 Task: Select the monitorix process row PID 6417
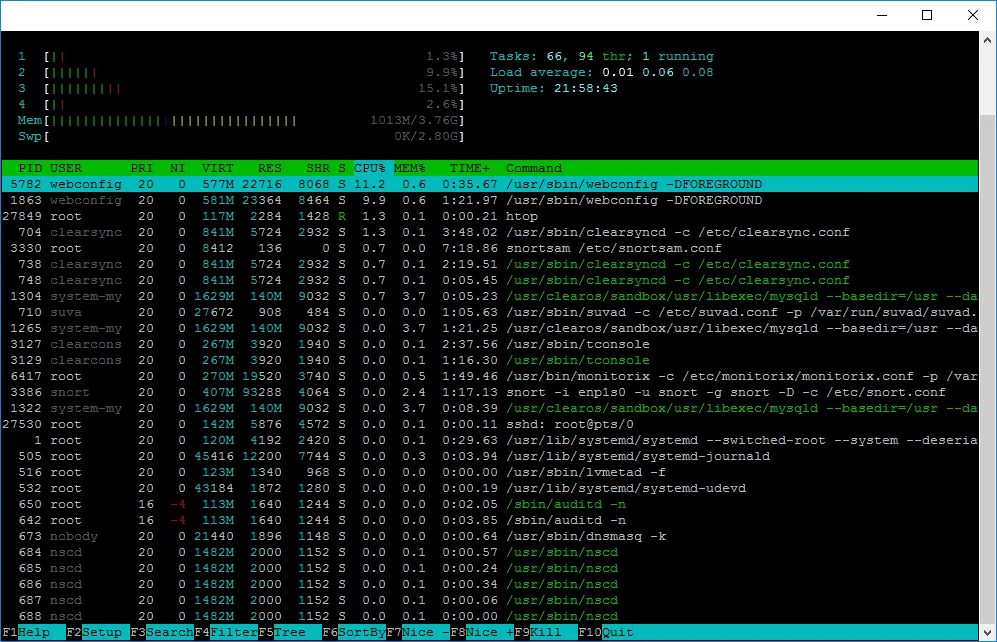(490, 376)
